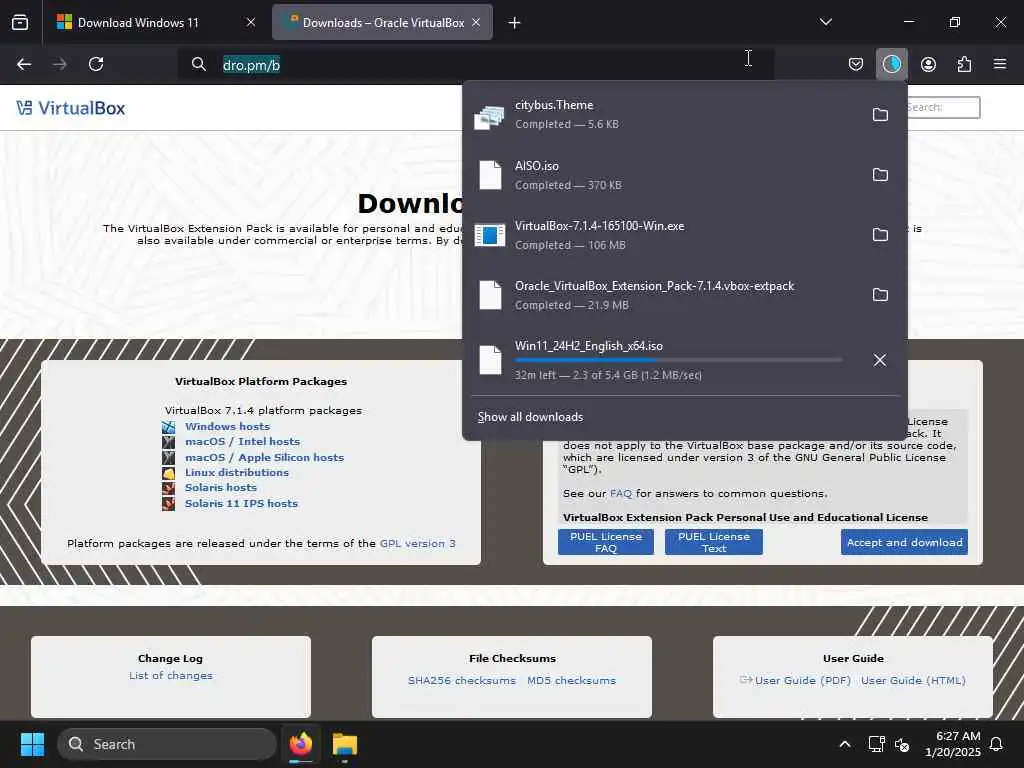Open List of changes link
This screenshot has width=1024, height=768.
pyautogui.click(x=170, y=675)
